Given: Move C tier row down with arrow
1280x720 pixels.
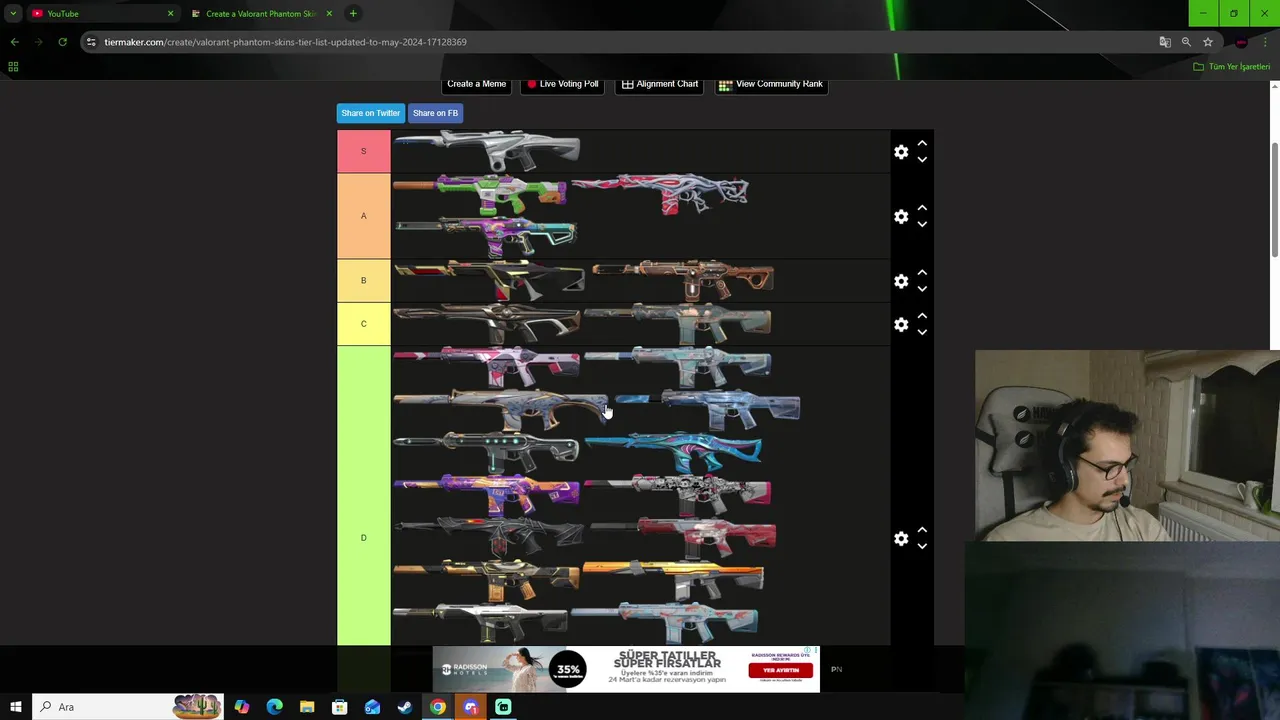Looking at the screenshot, I should point(922,331).
